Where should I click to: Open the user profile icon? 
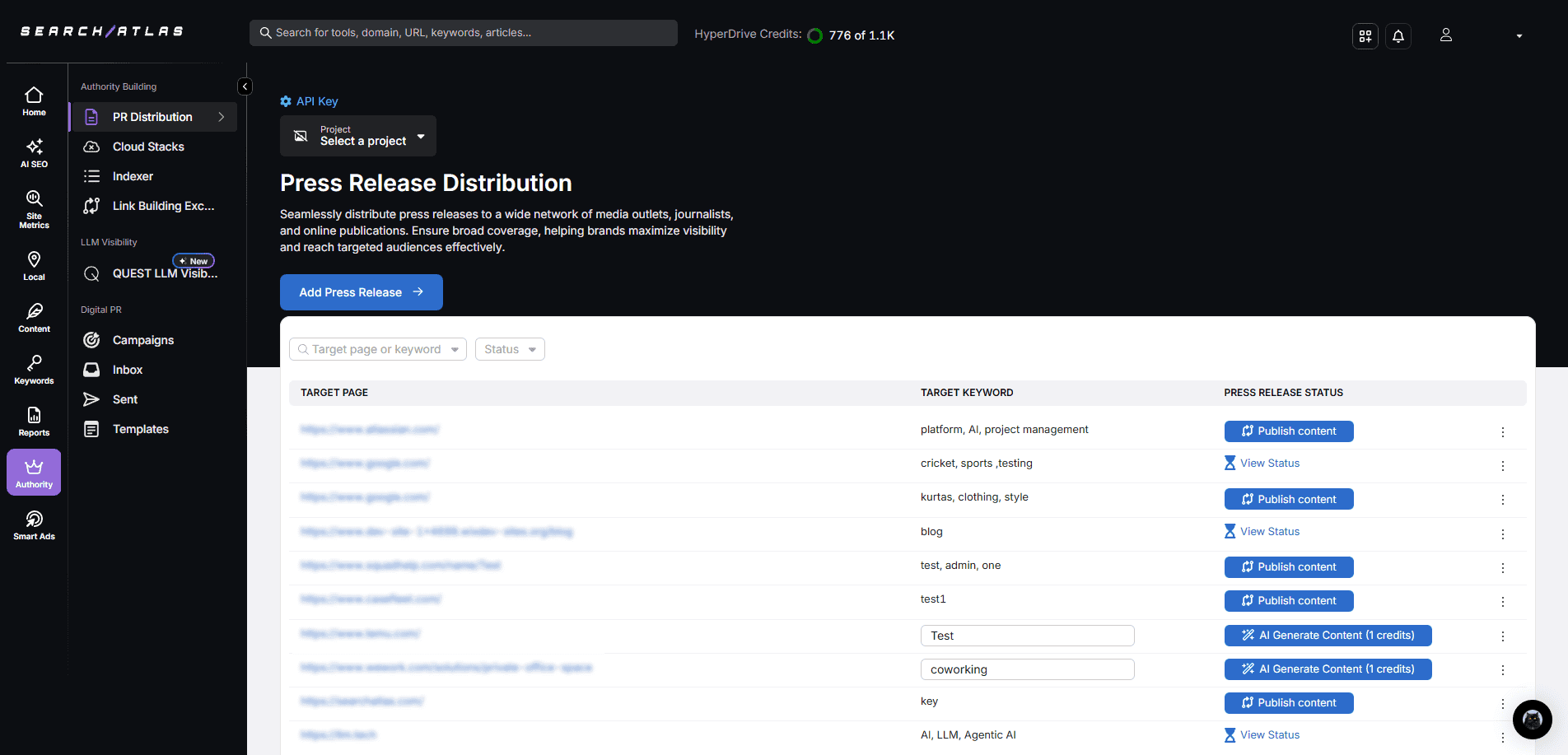click(1445, 35)
